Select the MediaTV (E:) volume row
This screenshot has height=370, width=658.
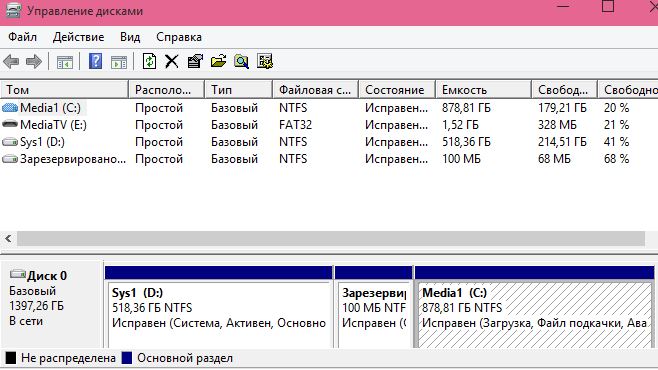point(329,125)
